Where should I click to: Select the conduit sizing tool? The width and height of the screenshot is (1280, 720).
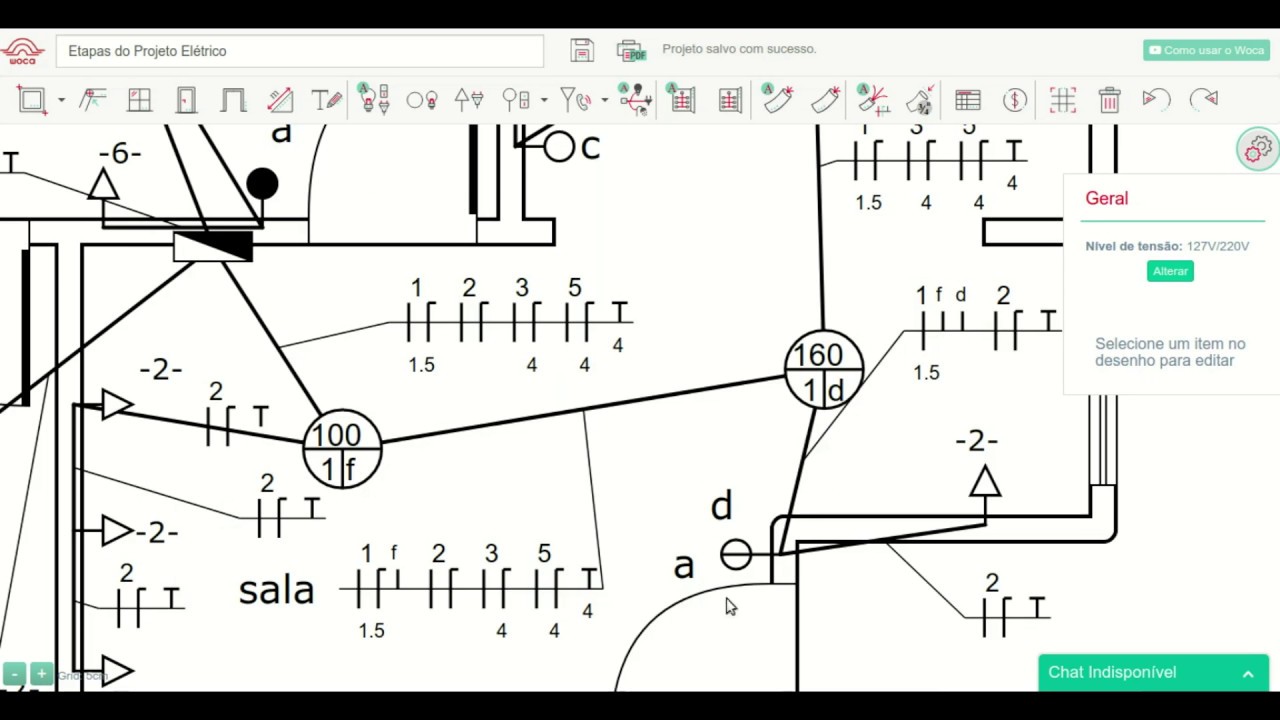point(921,99)
